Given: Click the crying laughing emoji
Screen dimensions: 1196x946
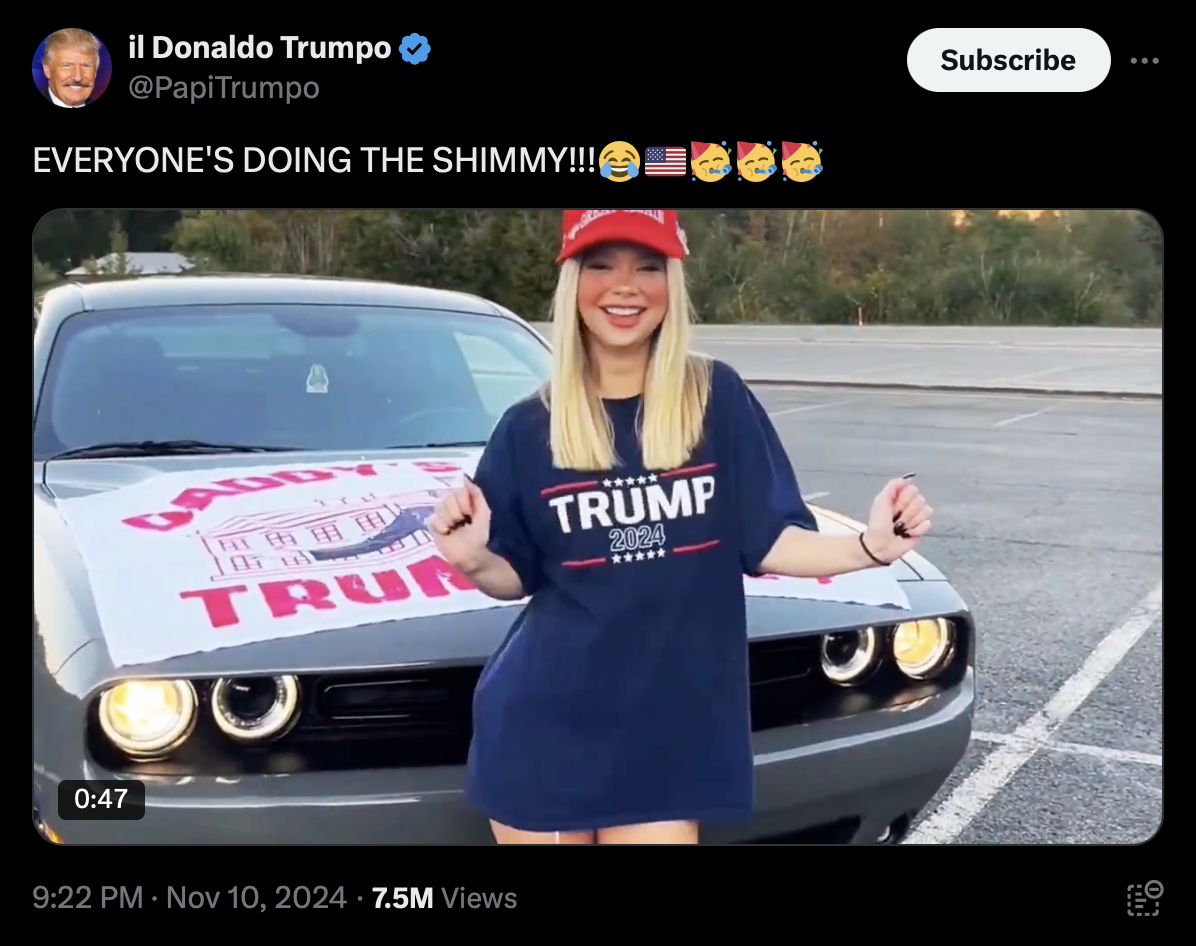Looking at the screenshot, I should pyautogui.click(x=619, y=161).
